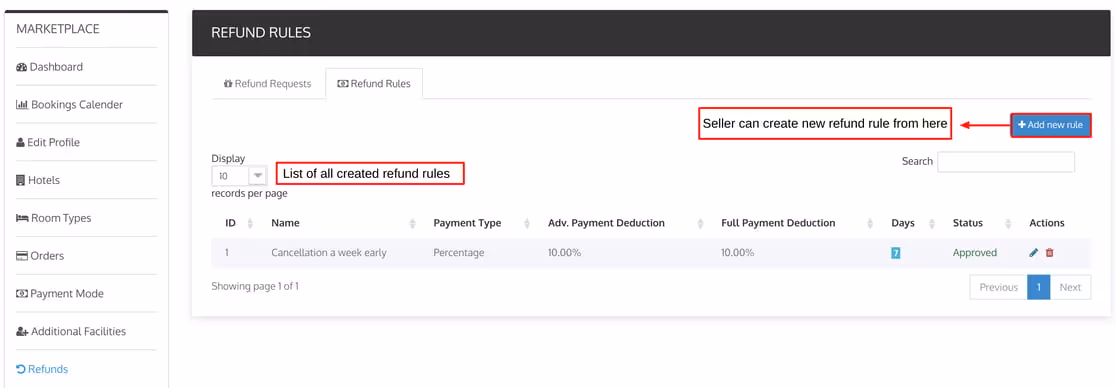Click the Add new rule button

(1051, 125)
